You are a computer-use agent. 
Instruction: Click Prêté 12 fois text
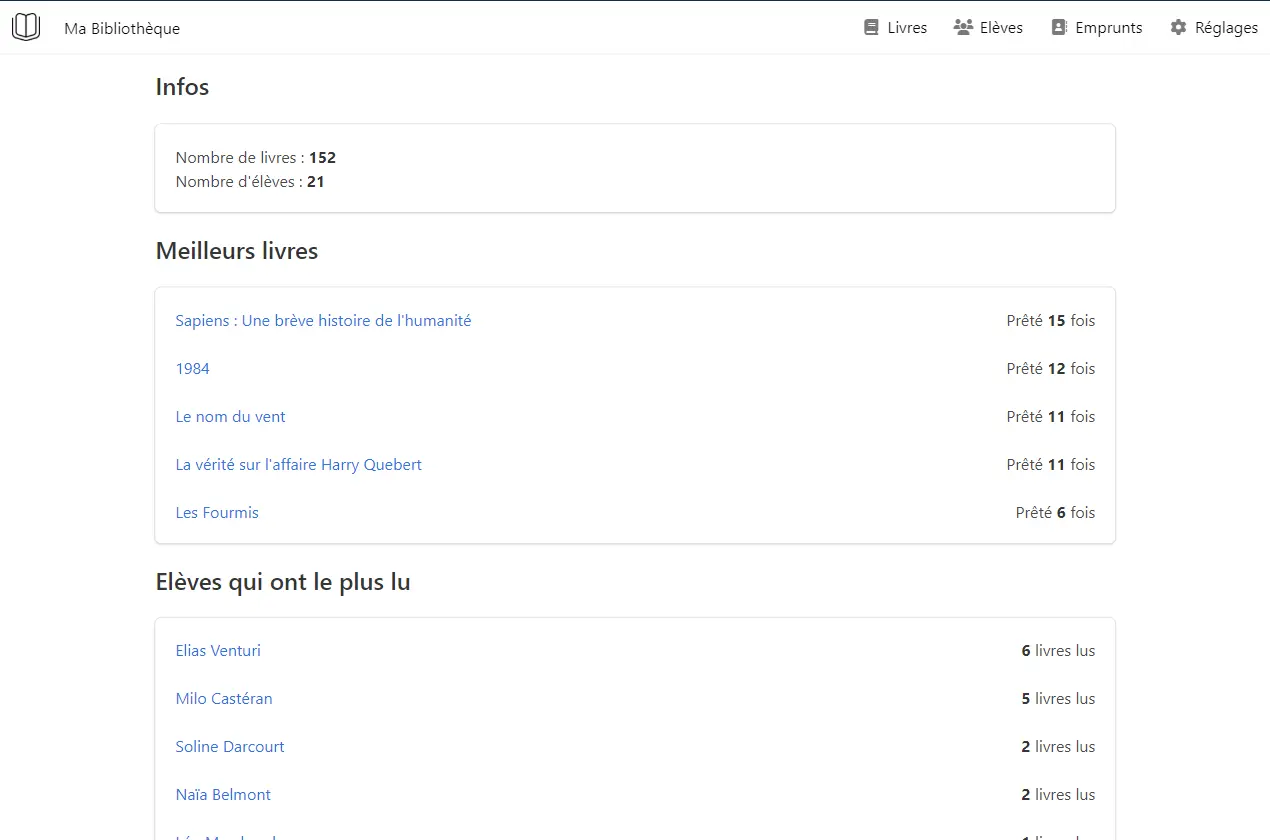(x=1051, y=369)
